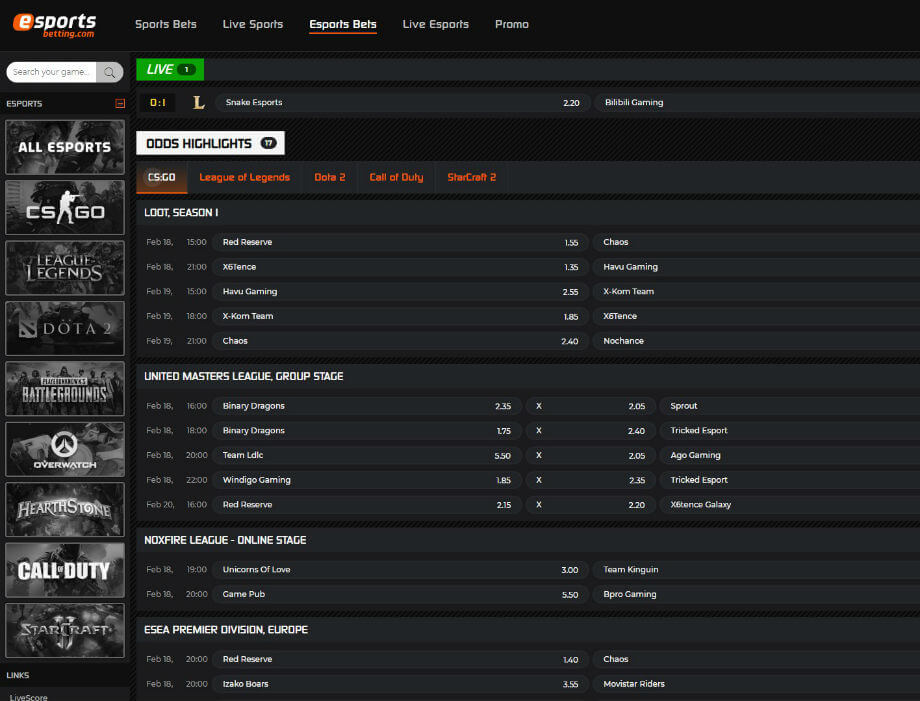Open the Dota 2 sidebar tile
This screenshot has height=701, width=920.
coord(65,328)
